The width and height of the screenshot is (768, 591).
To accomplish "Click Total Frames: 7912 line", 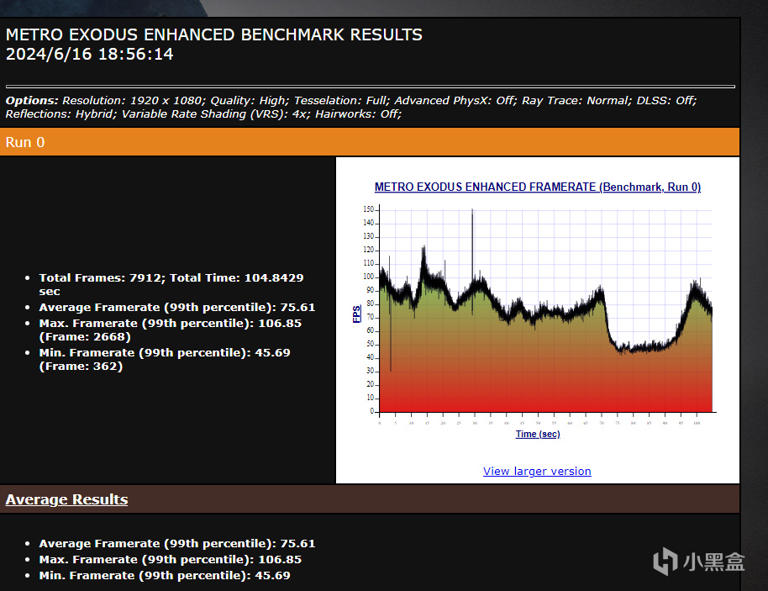I will click(171, 284).
